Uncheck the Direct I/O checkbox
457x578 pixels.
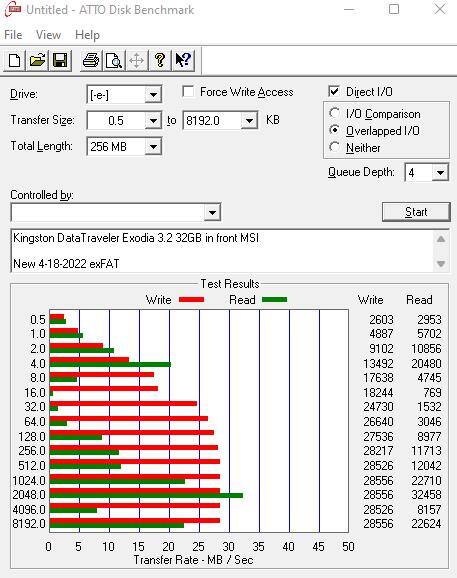click(334, 91)
